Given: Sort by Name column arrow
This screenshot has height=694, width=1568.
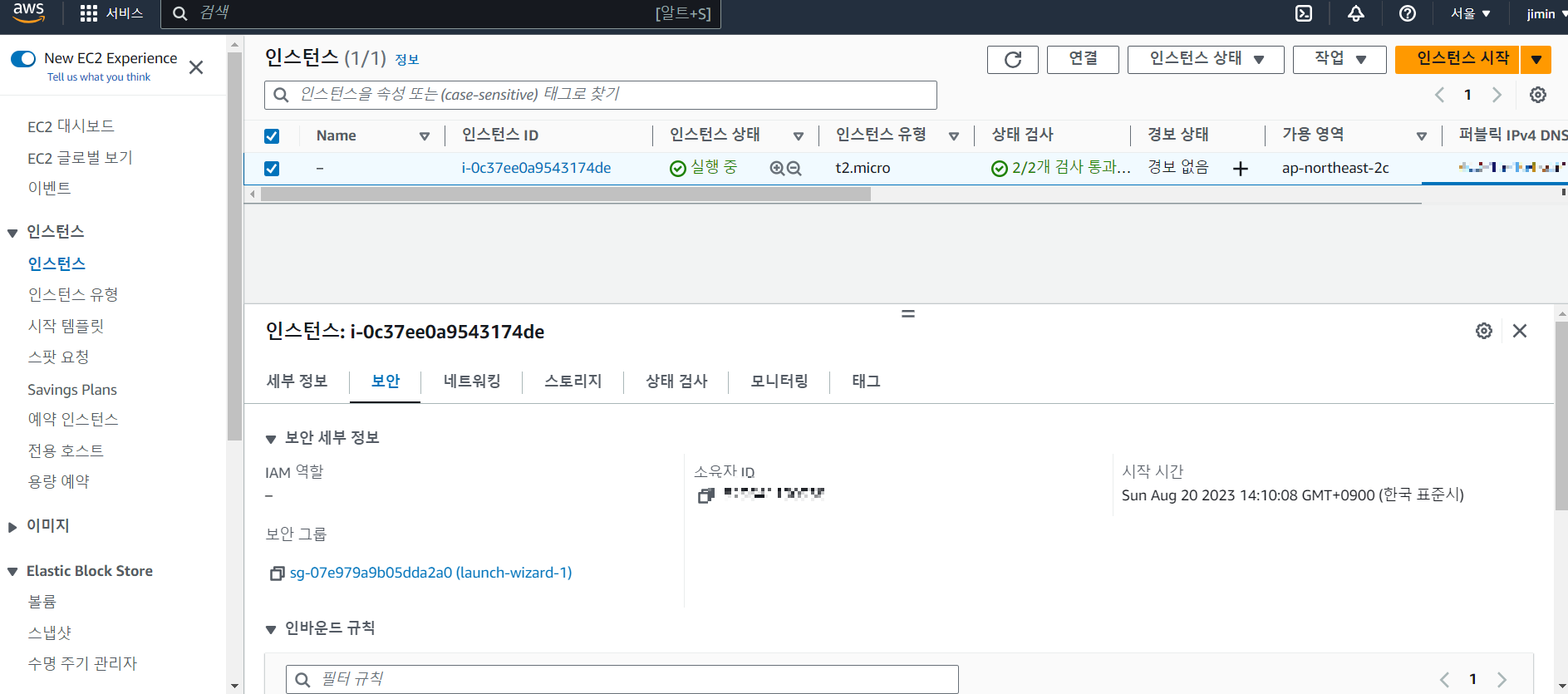Looking at the screenshot, I should click(425, 136).
